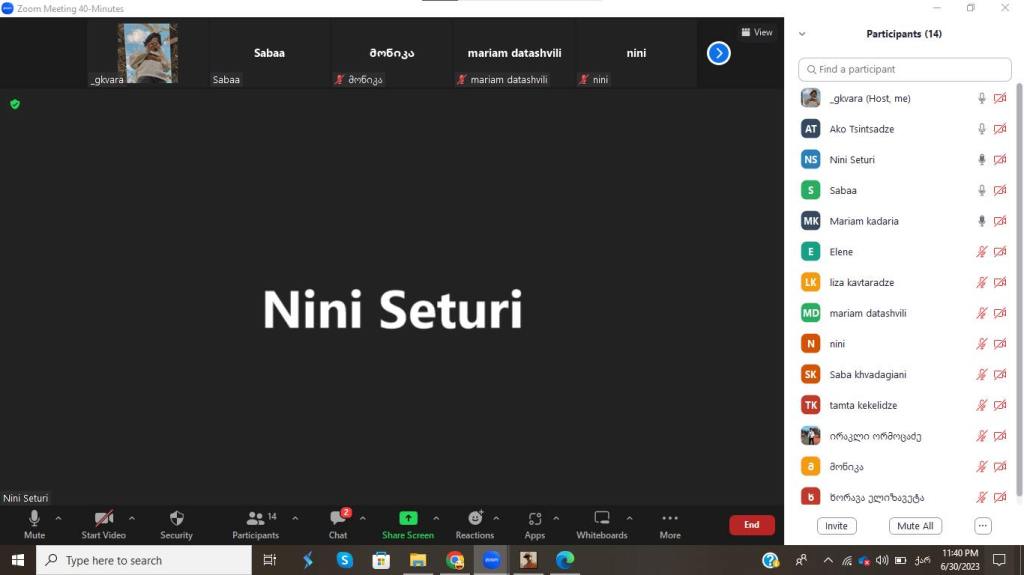Click the green encryption shield icon

(x=15, y=104)
